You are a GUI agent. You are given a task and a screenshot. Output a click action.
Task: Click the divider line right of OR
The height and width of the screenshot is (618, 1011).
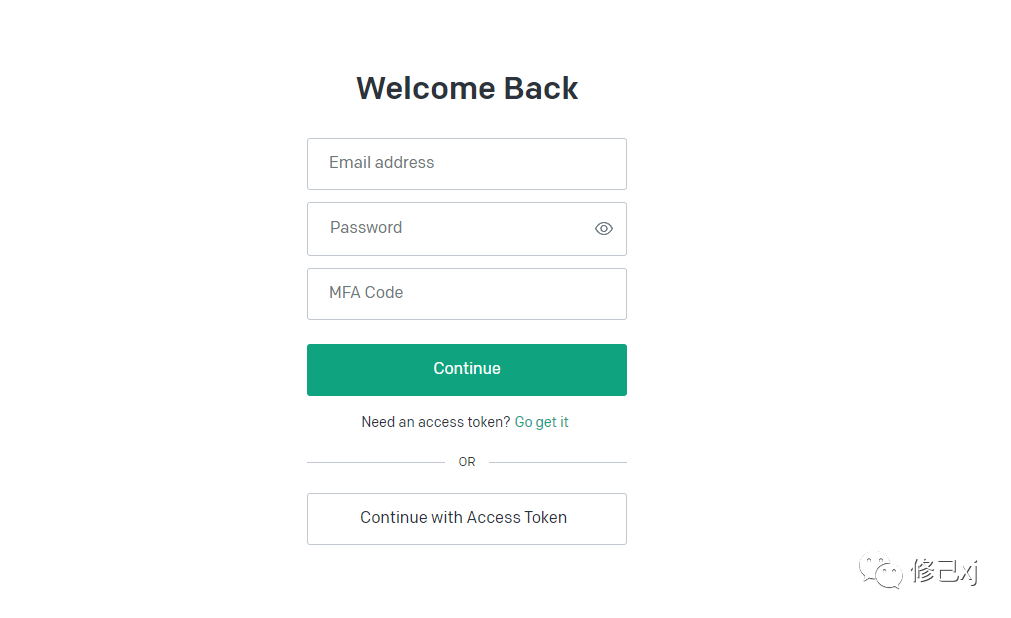[558, 463]
